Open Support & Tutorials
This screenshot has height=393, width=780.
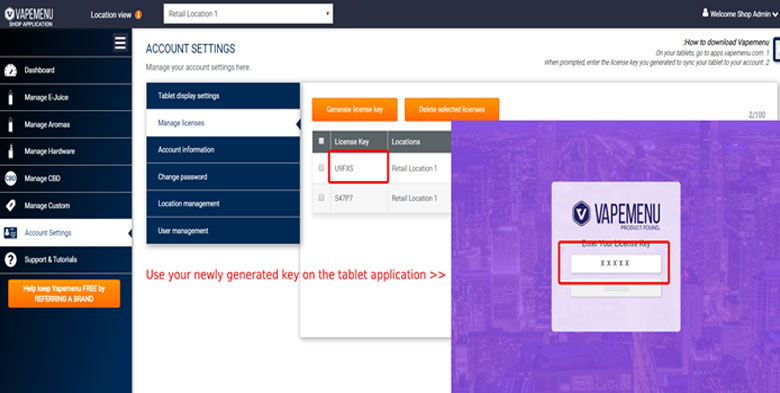66,260
